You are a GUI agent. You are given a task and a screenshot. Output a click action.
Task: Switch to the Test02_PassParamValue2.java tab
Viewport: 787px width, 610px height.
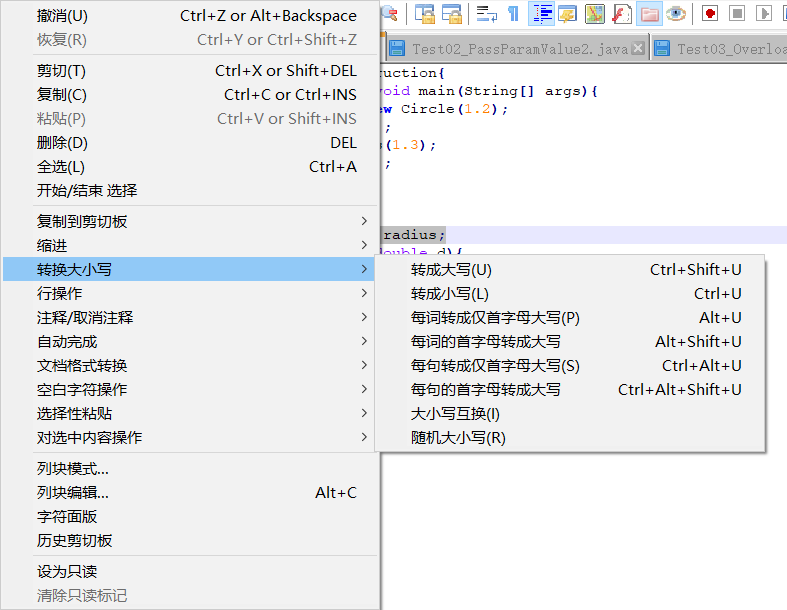coord(517,49)
